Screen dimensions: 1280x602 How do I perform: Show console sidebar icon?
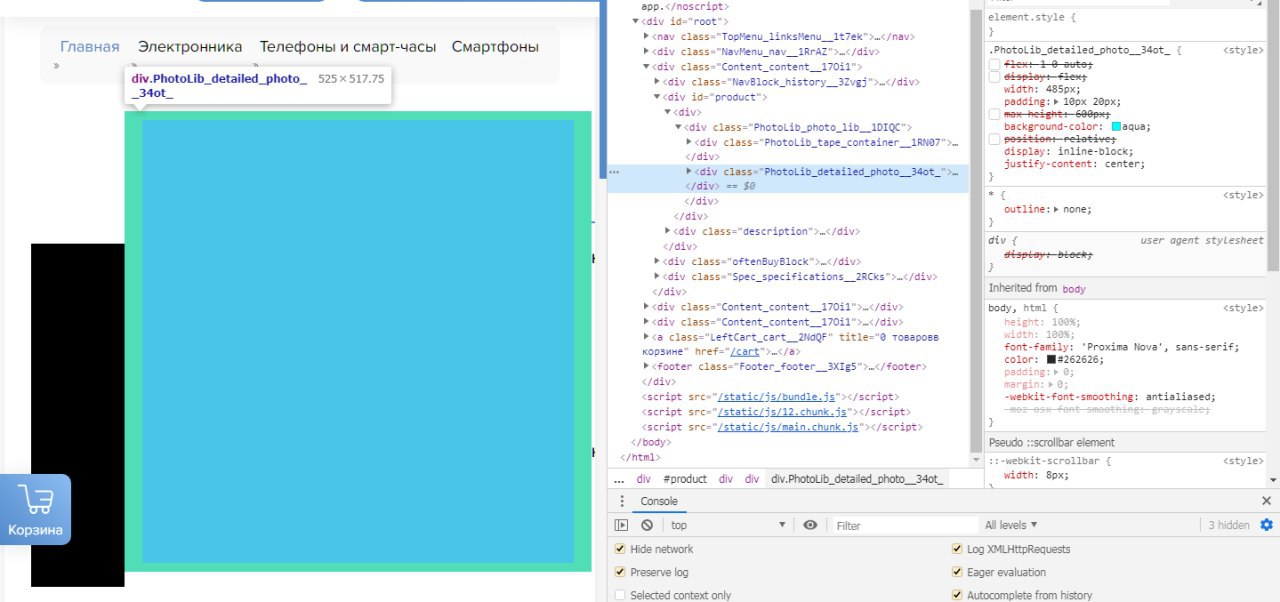pyautogui.click(x=621, y=525)
